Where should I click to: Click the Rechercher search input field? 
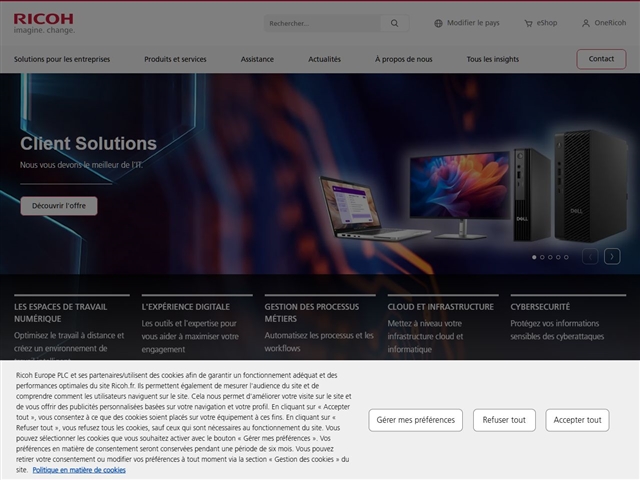point(322,23)
